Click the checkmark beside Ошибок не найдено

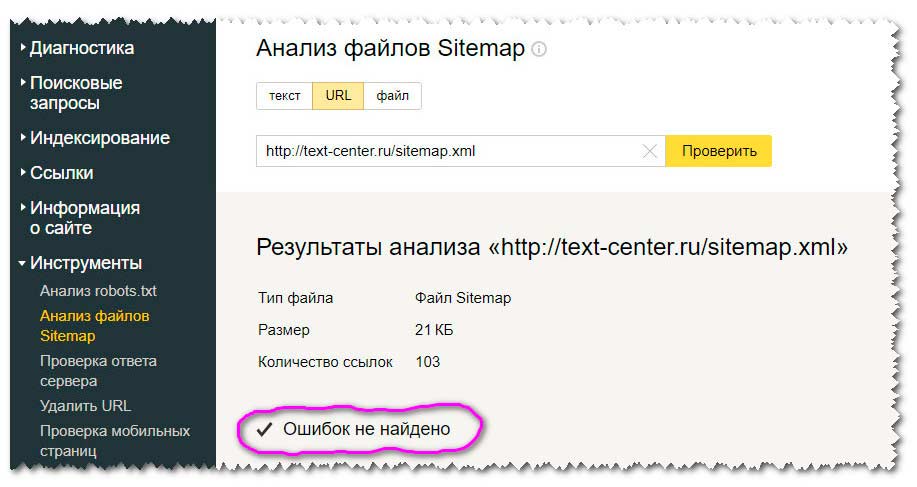pyautogui.click(x=265, y=429)
